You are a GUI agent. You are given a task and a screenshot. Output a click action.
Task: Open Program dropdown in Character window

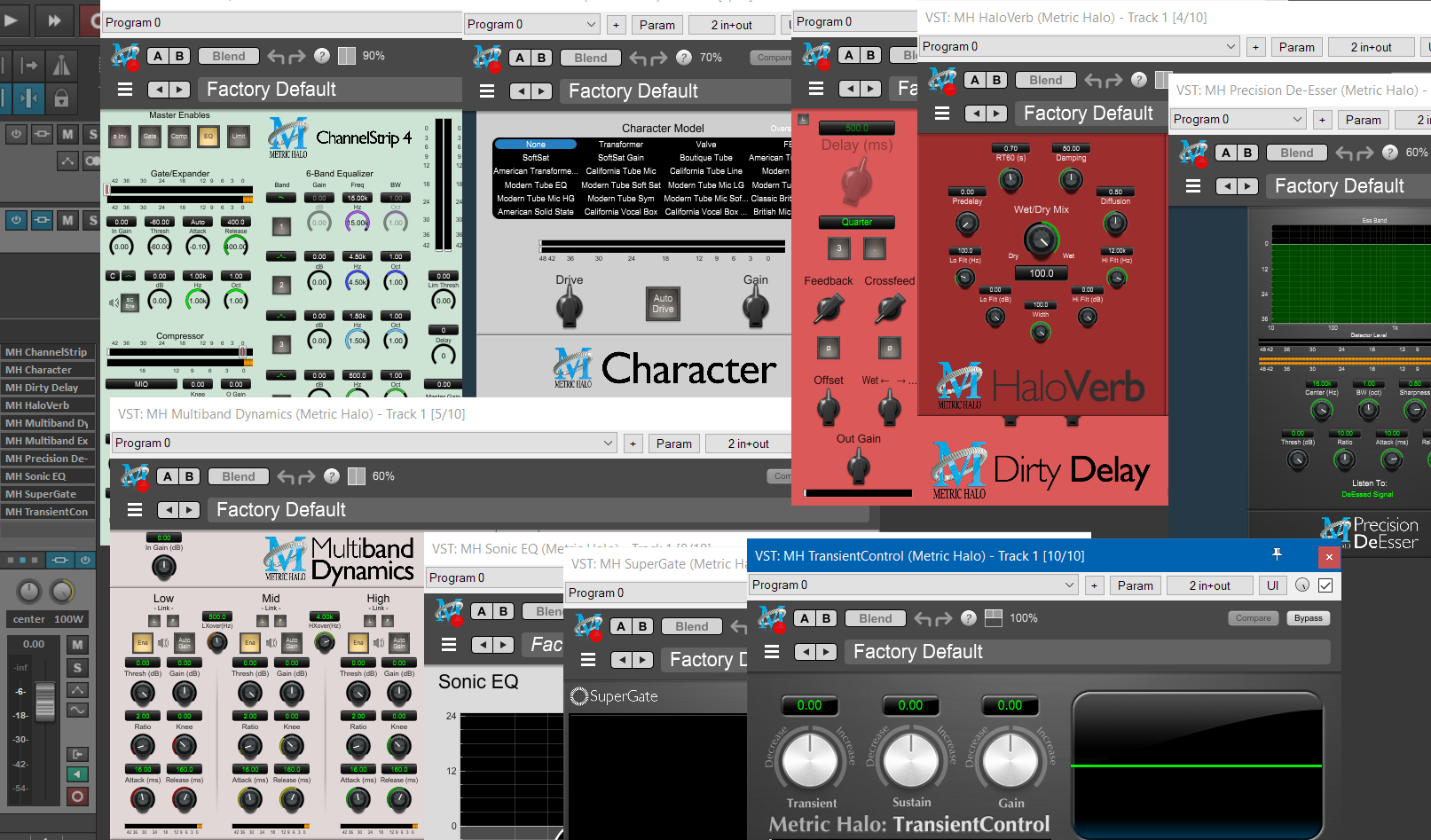pyautogui.click(x=532, y=24)
